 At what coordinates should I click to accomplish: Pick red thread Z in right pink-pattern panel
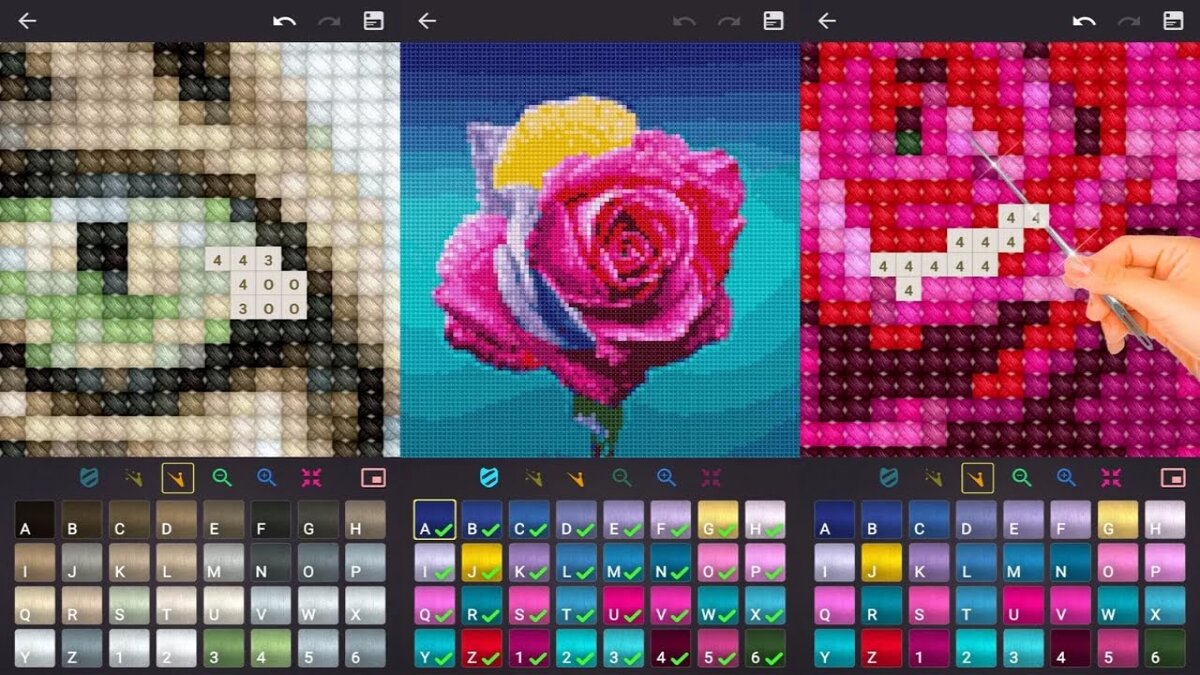pyautogui.click(x=882, y=648)
